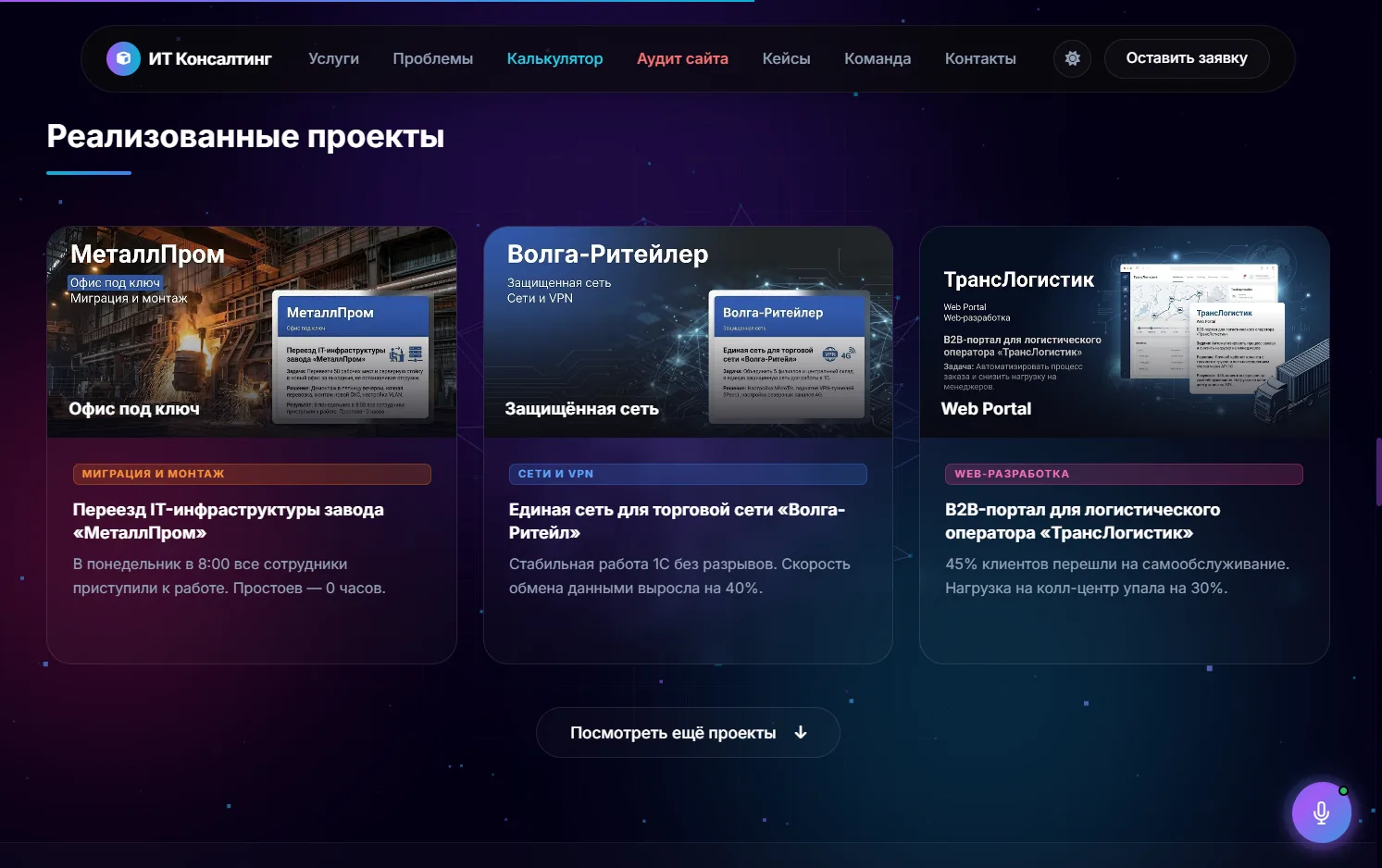The height and width of the screenshot is (868, 1382).
Task: Click the Web Portal caption on ТрансЛогистик
Action: pos(986,408)
